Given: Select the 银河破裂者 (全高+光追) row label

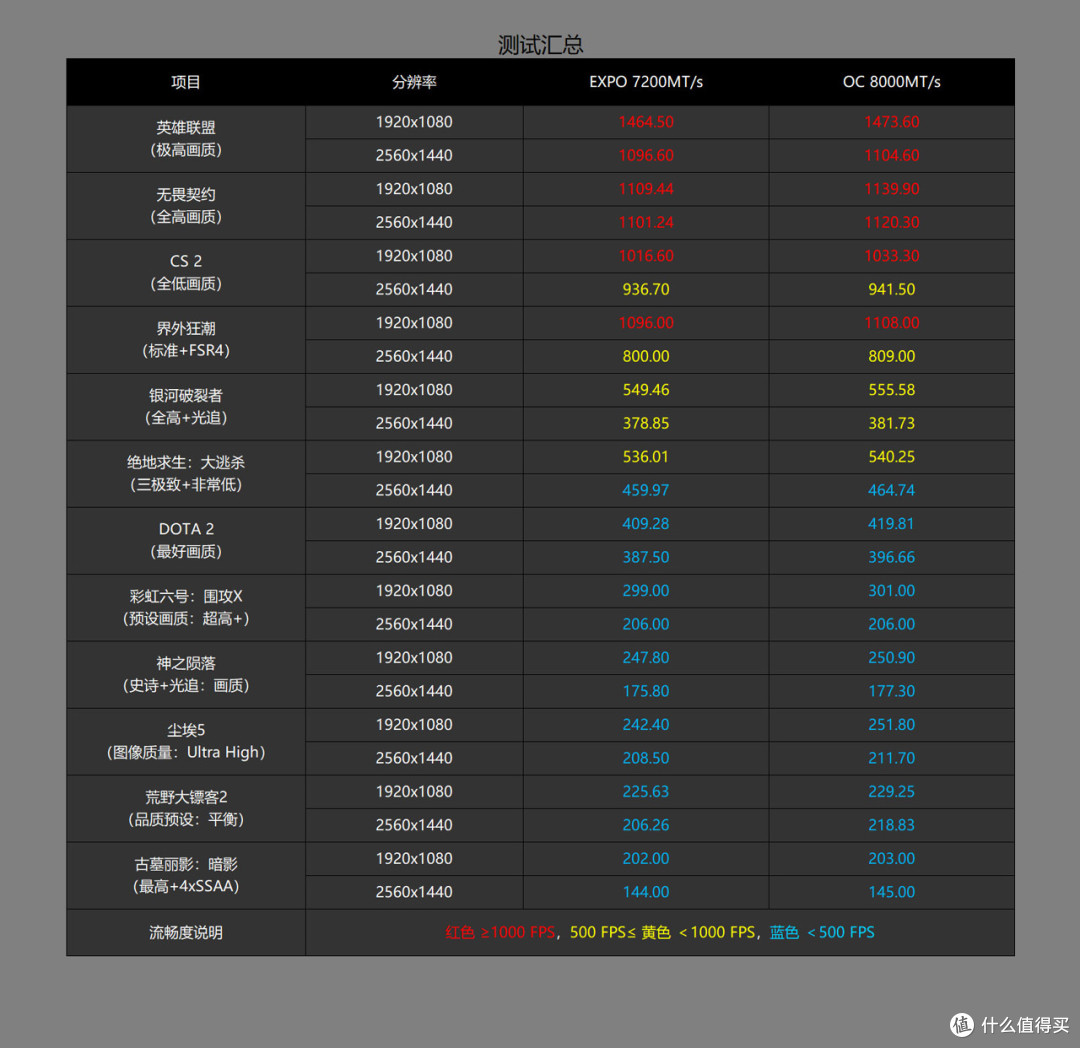Looking at the screenshot, I should click(185, 406).
